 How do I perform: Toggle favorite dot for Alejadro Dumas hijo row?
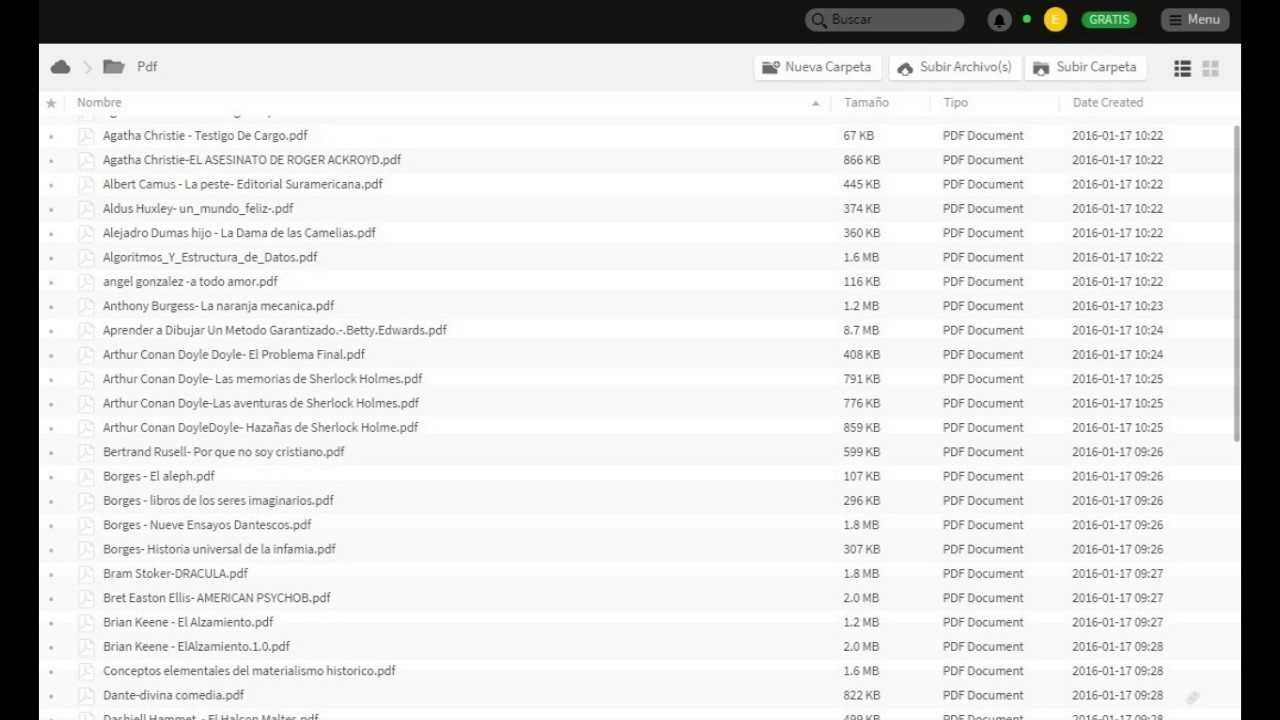51,234
